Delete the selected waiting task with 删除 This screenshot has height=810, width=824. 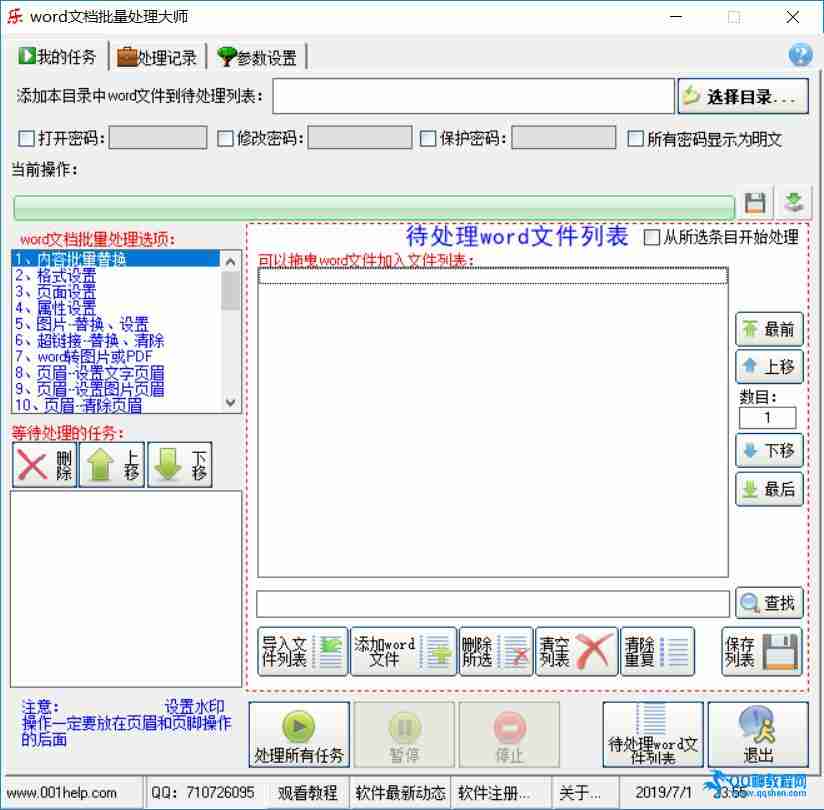tap(45, 465)
